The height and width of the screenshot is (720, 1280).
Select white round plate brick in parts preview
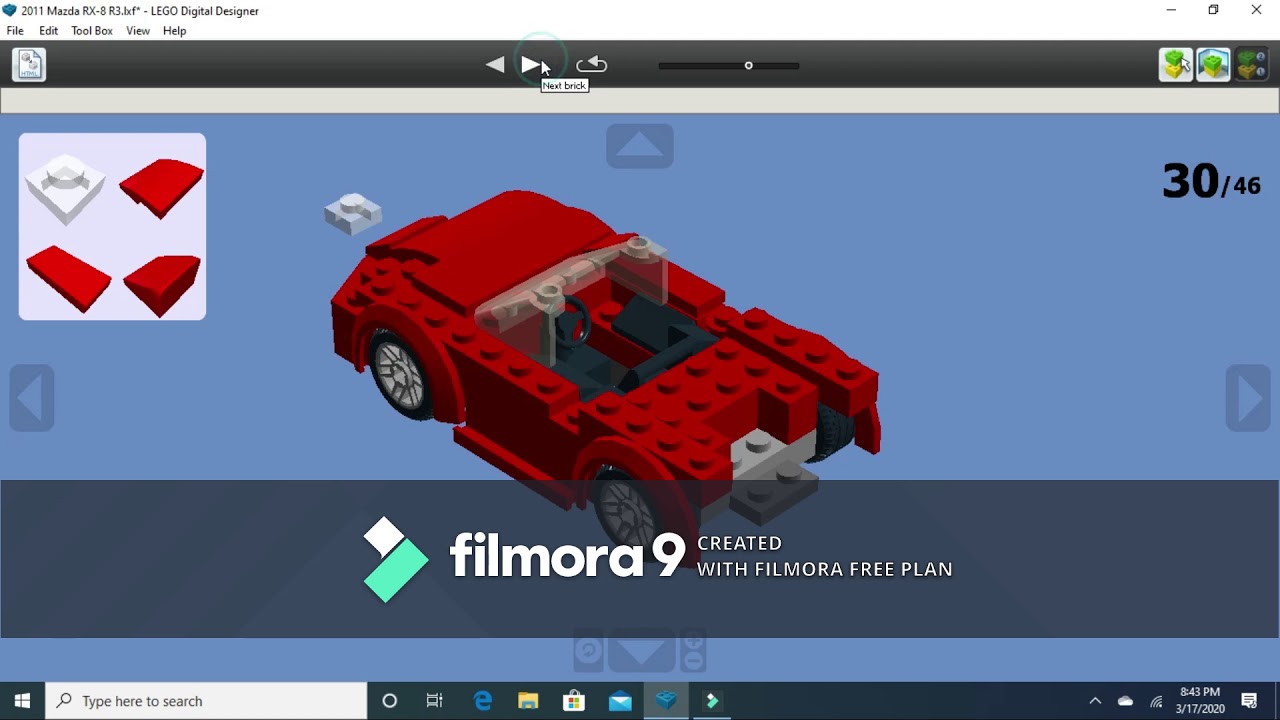(65, 189)
